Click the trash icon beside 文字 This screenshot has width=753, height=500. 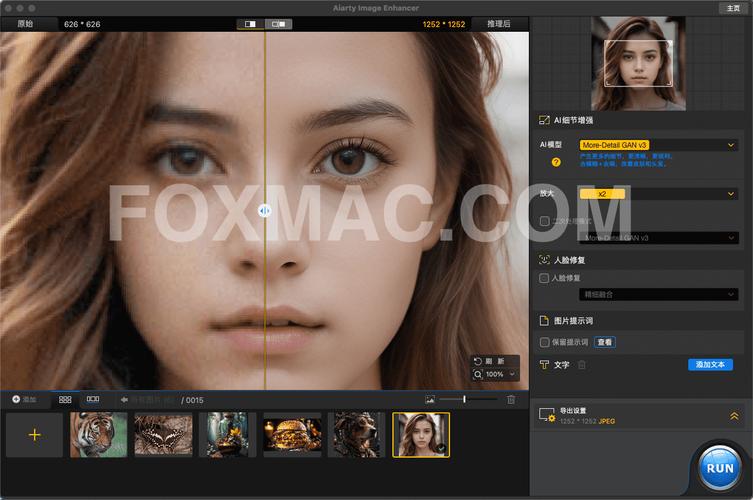(582, 365)
